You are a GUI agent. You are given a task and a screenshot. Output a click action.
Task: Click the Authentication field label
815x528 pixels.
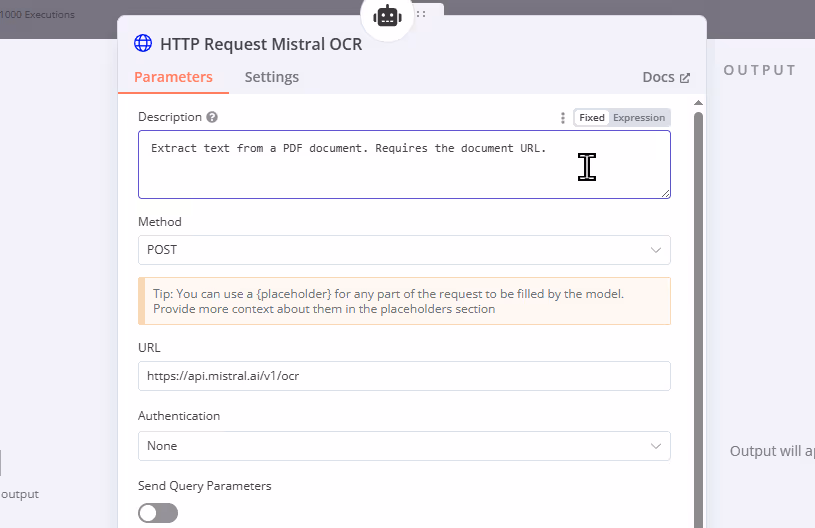[x=179, y=416]
